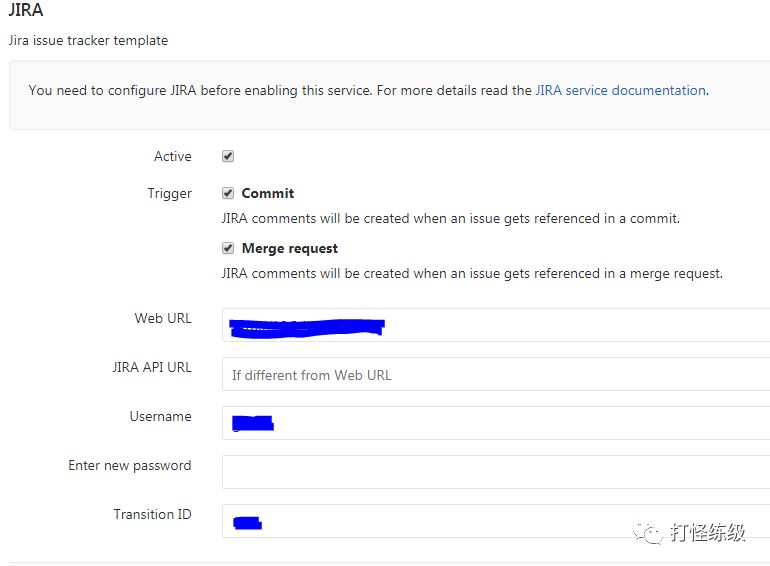Focus the JIRA API URL field
Screen dimensions: 770x566
[x=496, y=374]
